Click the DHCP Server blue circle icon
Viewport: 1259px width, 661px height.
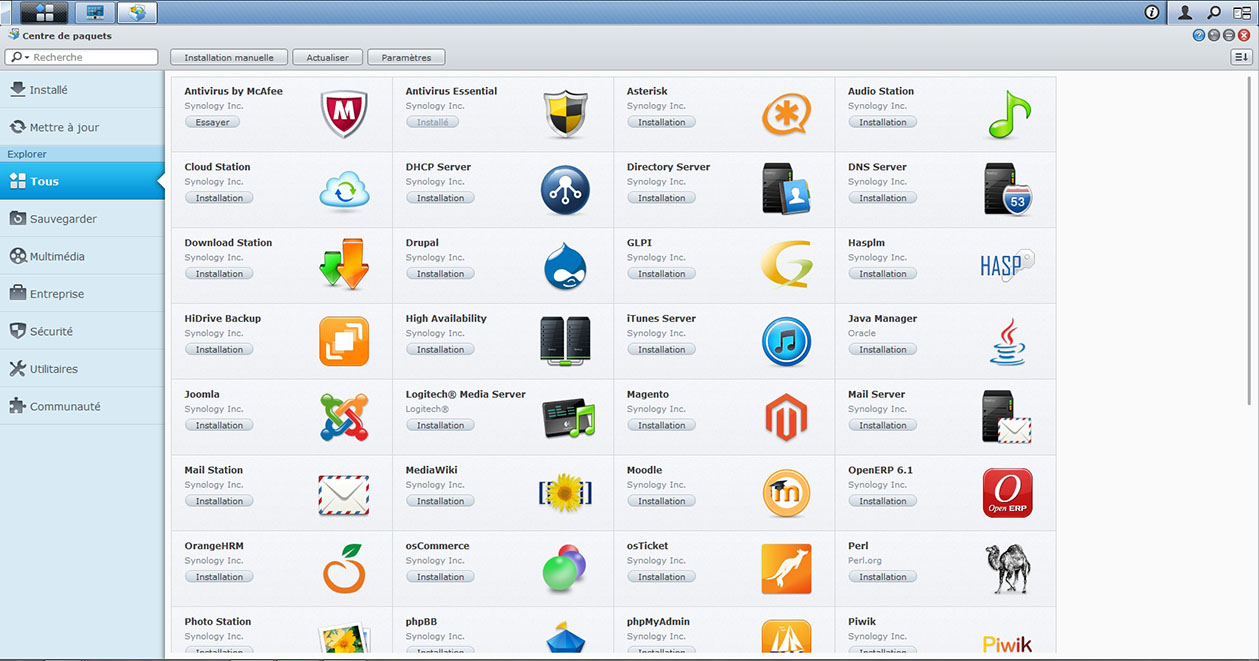tap(565, 190)
